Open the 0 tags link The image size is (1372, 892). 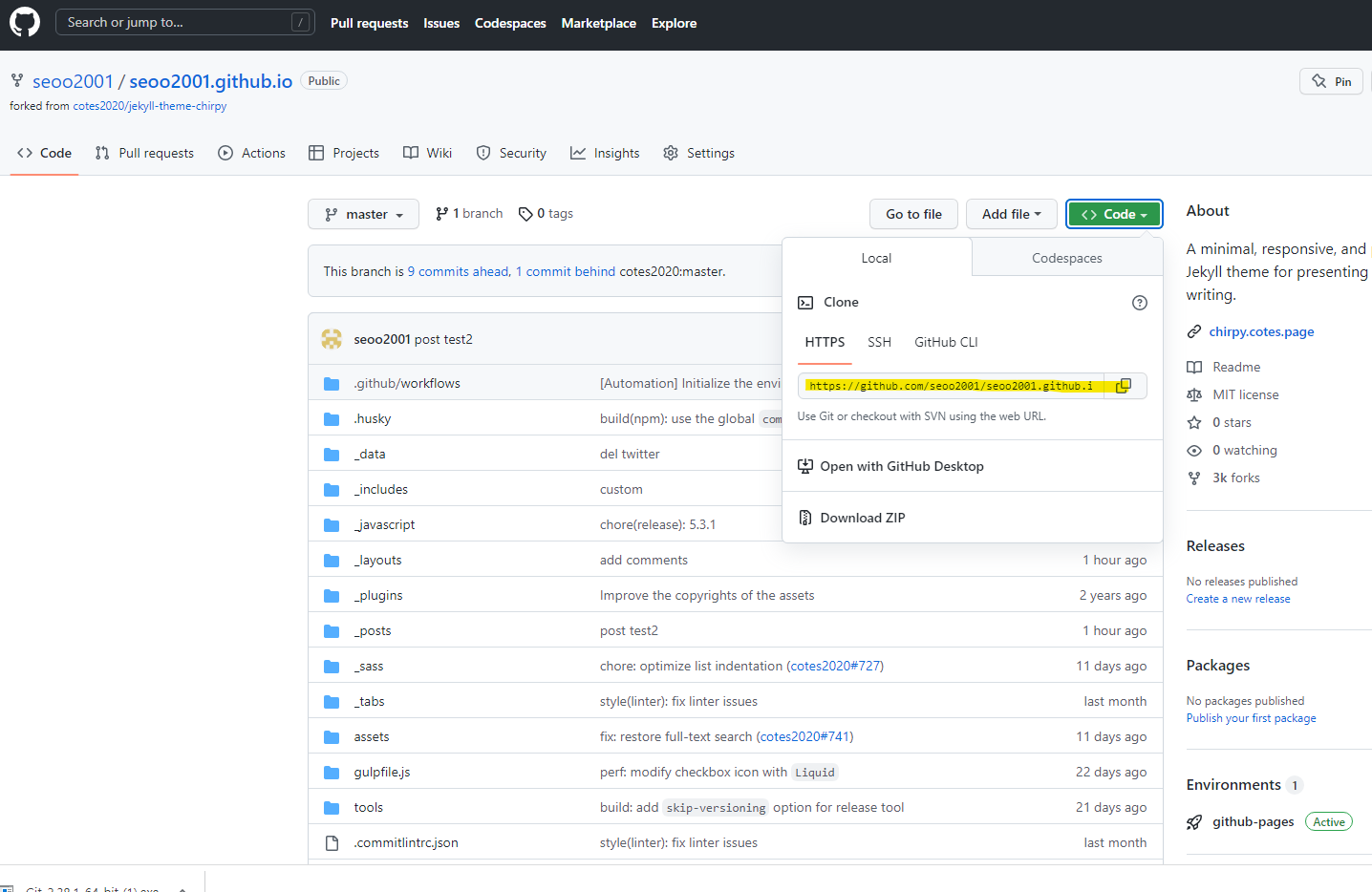click(546, 214)
